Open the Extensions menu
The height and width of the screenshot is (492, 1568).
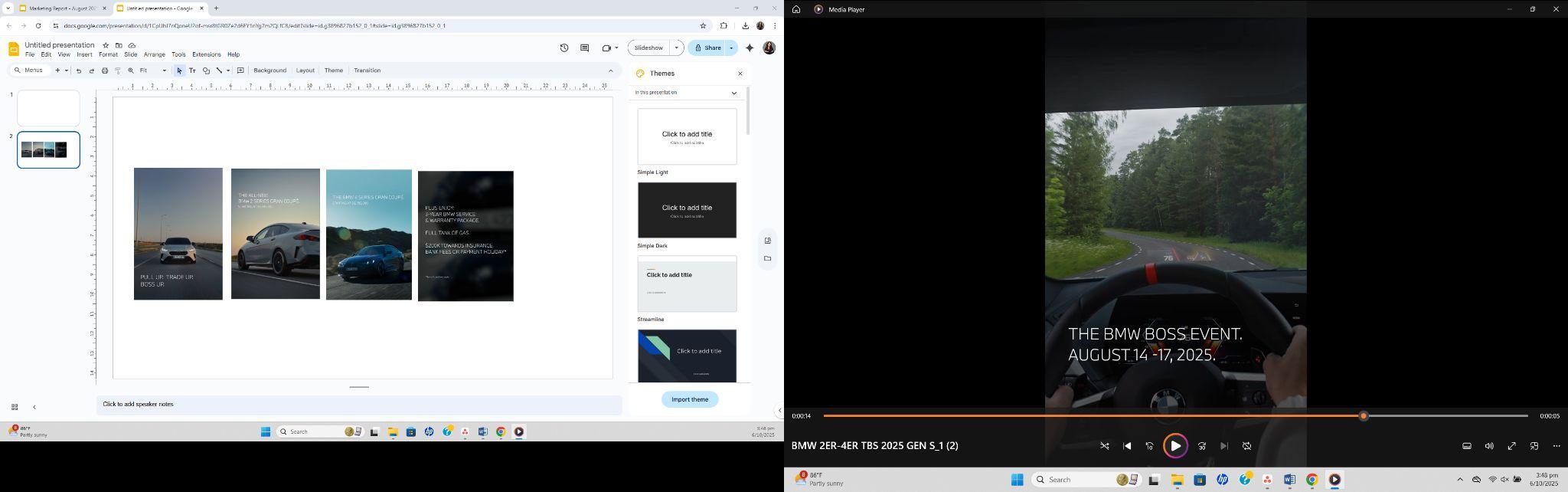pos(207,54)
